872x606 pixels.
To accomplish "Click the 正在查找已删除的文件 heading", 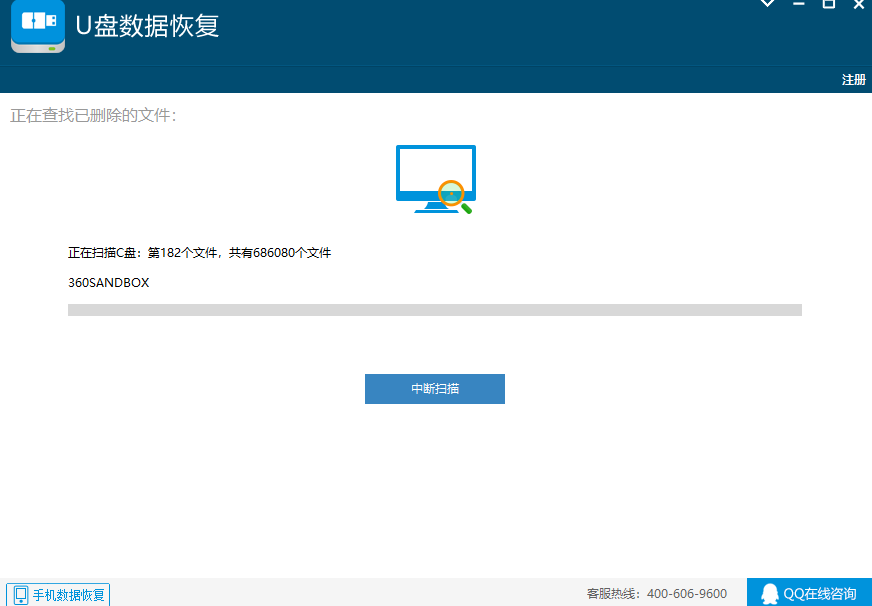I will tap(93, 116).
